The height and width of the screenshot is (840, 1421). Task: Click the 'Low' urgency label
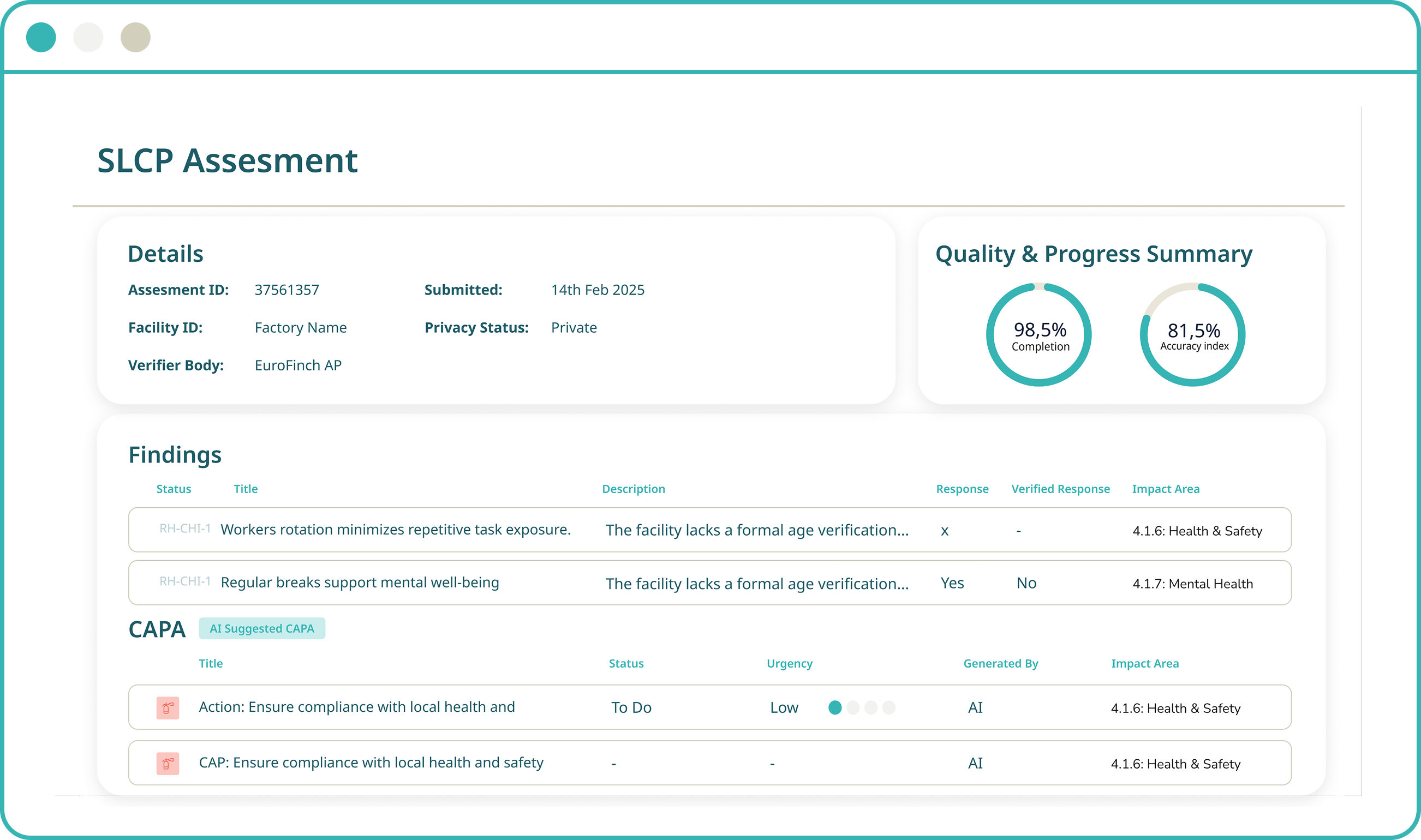pos(784,707)
